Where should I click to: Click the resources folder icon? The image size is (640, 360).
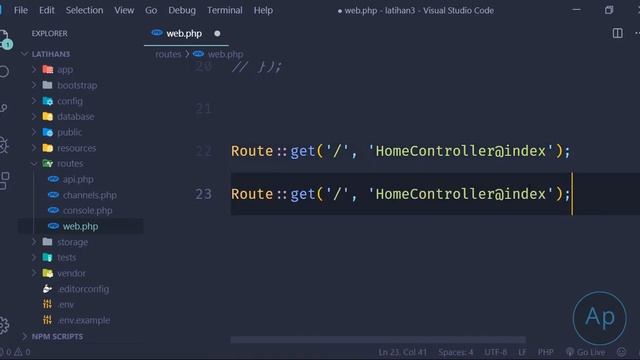click(x=48, y=148)
